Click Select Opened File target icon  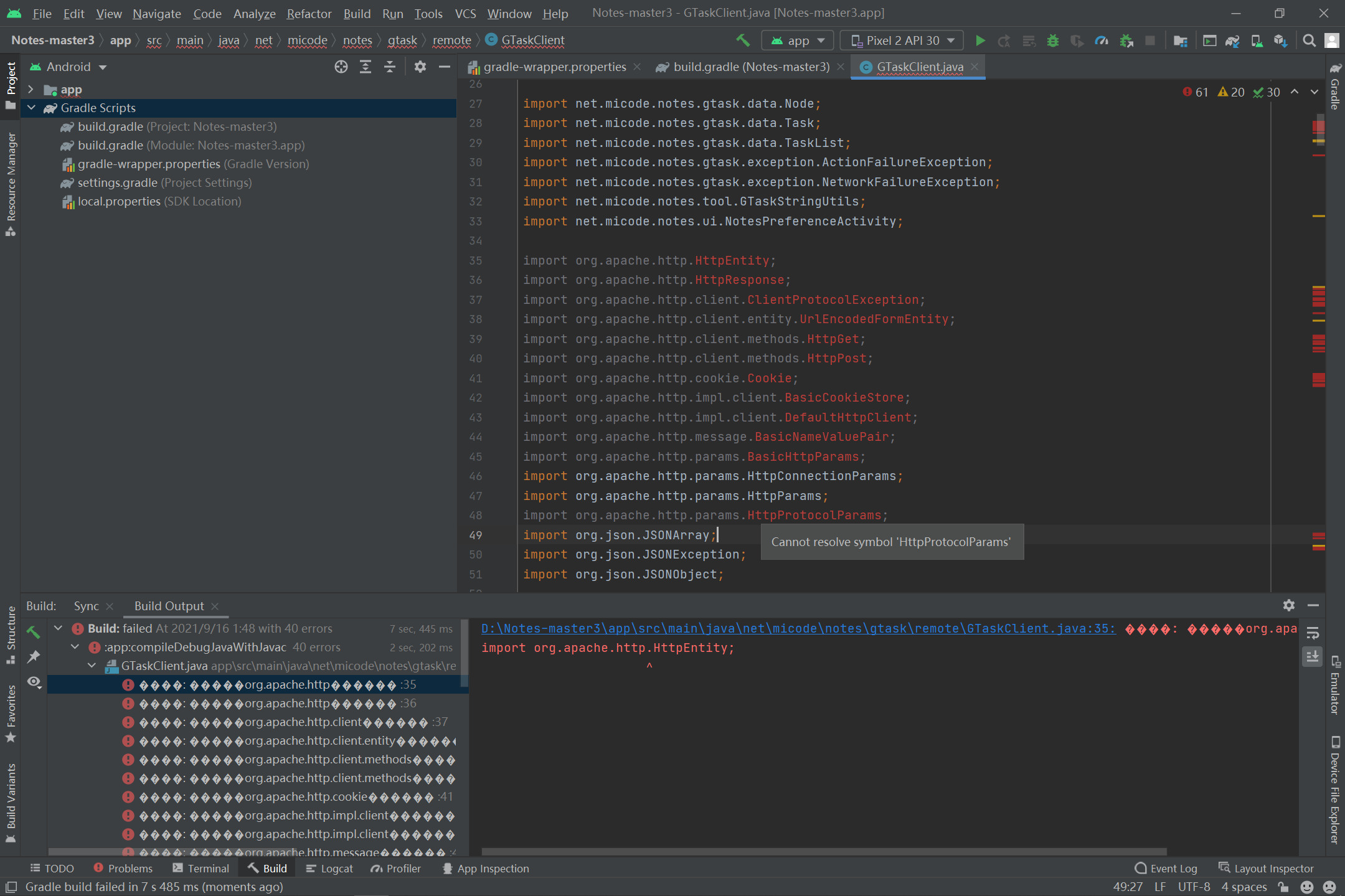(341, 67)
